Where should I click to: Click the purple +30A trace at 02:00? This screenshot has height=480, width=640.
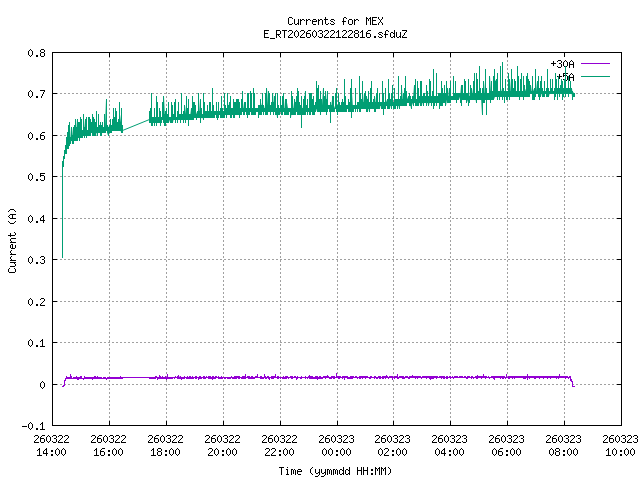point(393,377)
